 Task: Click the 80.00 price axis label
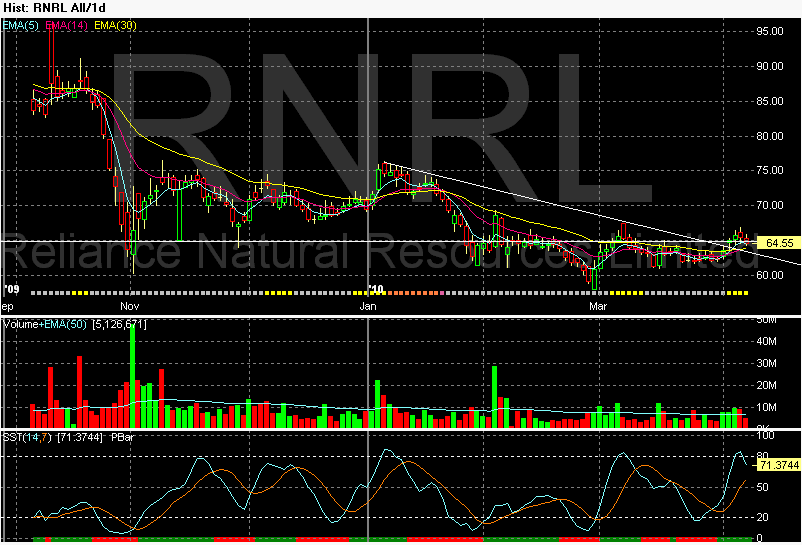click(769, 136)
